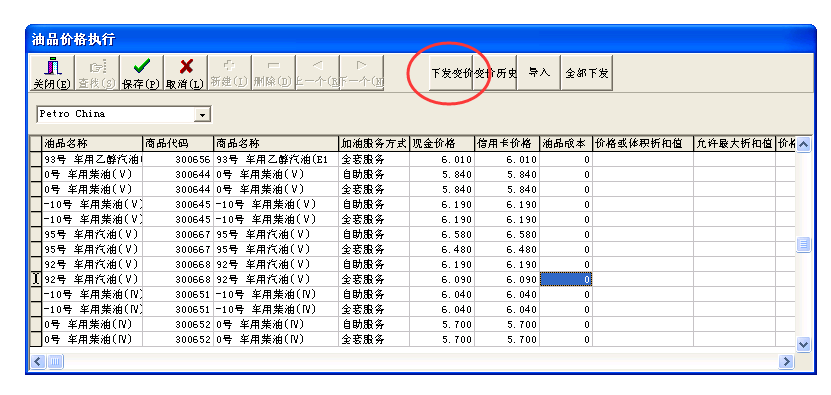Viewport: 831px width, 395px height.
Task: Click the credit card price 6.090 in the 92号 row
Action: coord(507,279)
